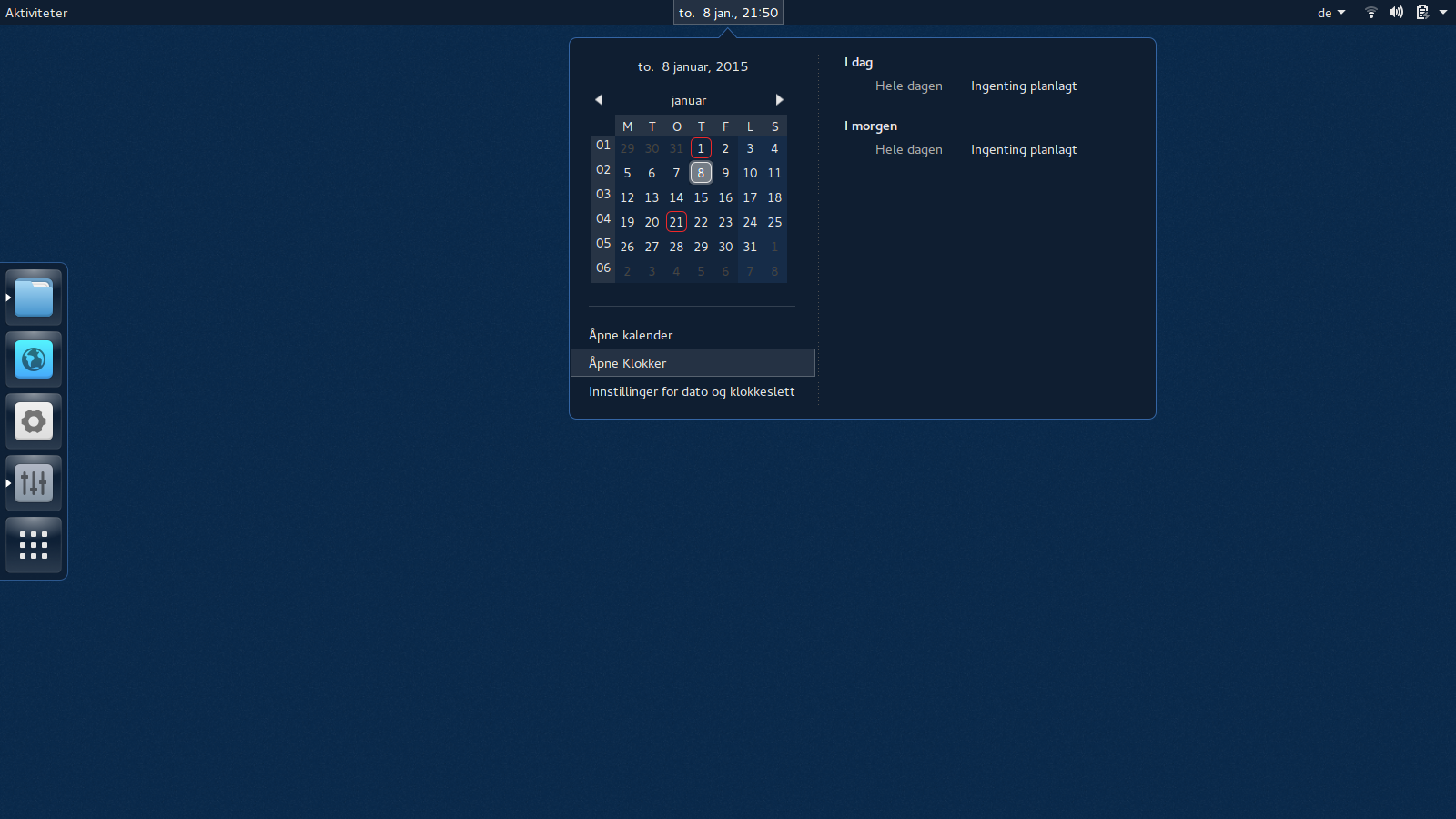Click the 'L' Saturday column header

coord(750,126)
